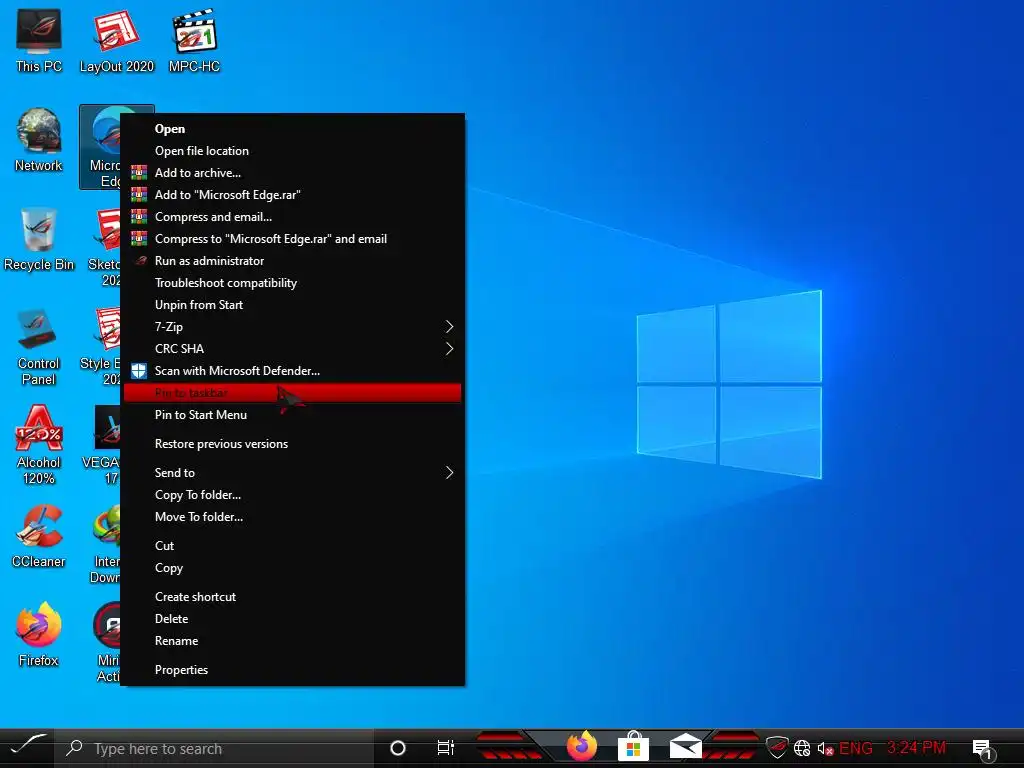
Task: Choose Add to archive...
Action: click(x=293, y=173)
